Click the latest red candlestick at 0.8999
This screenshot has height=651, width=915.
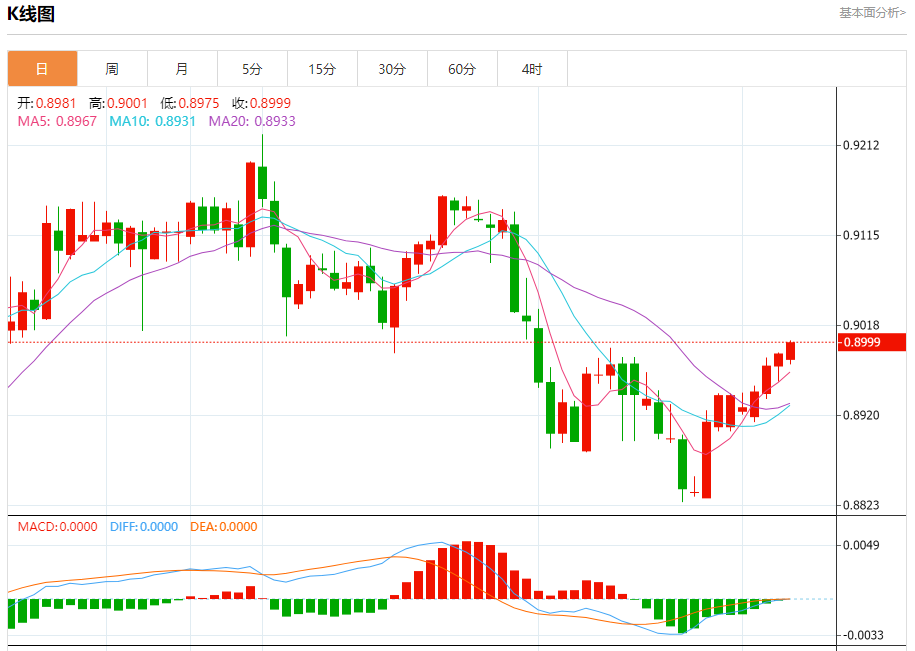pyautogui.click(x=791, y=351)
